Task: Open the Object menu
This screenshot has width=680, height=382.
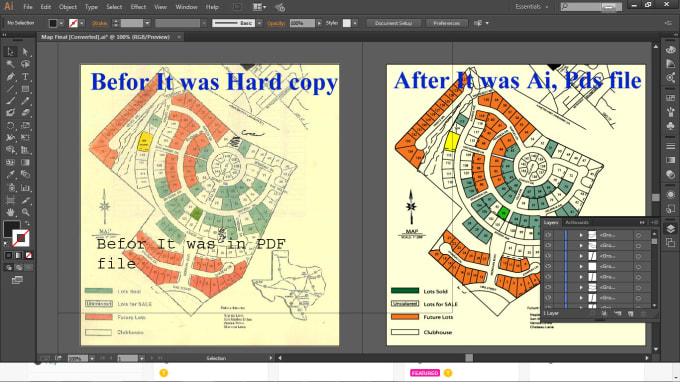Action: 68,7
